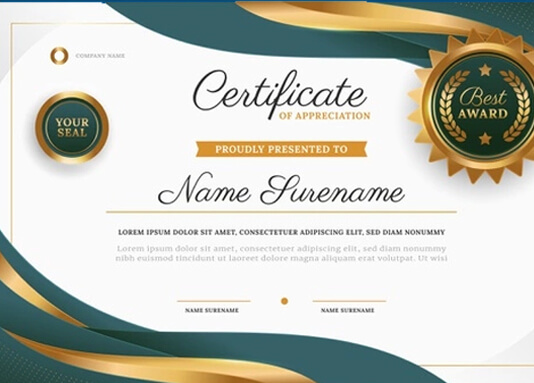Screen dimensions: 534x383
Task: Select the left 'NAME SURENAME' signature label
Action: click(x=212, y=310)
